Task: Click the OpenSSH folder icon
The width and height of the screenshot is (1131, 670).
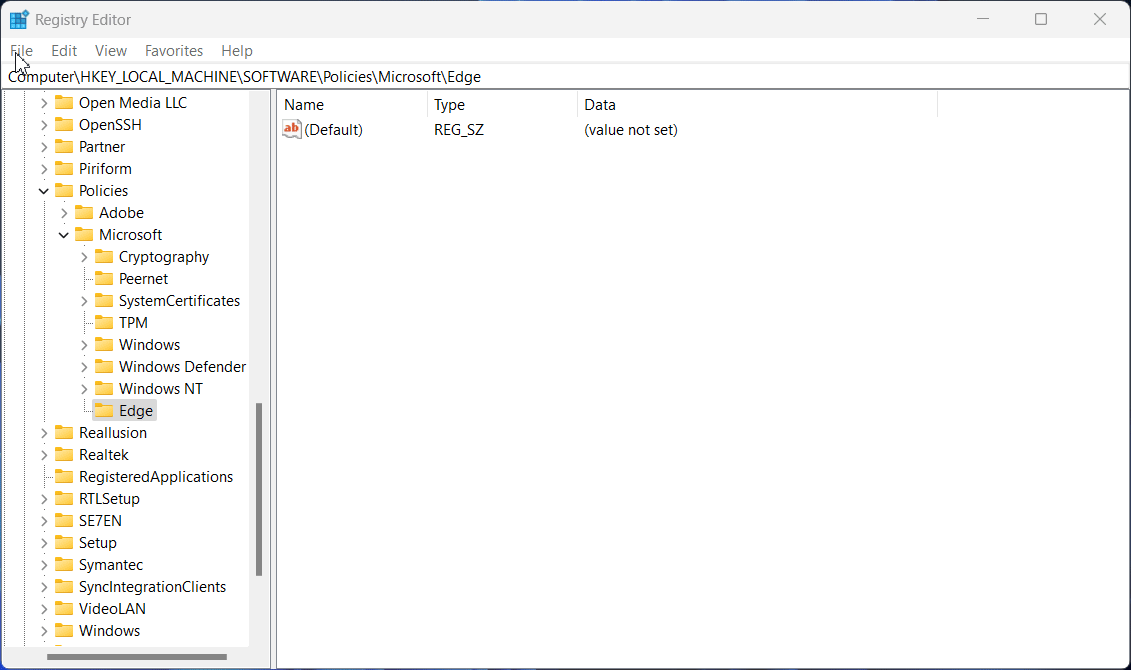Action: 64,125
